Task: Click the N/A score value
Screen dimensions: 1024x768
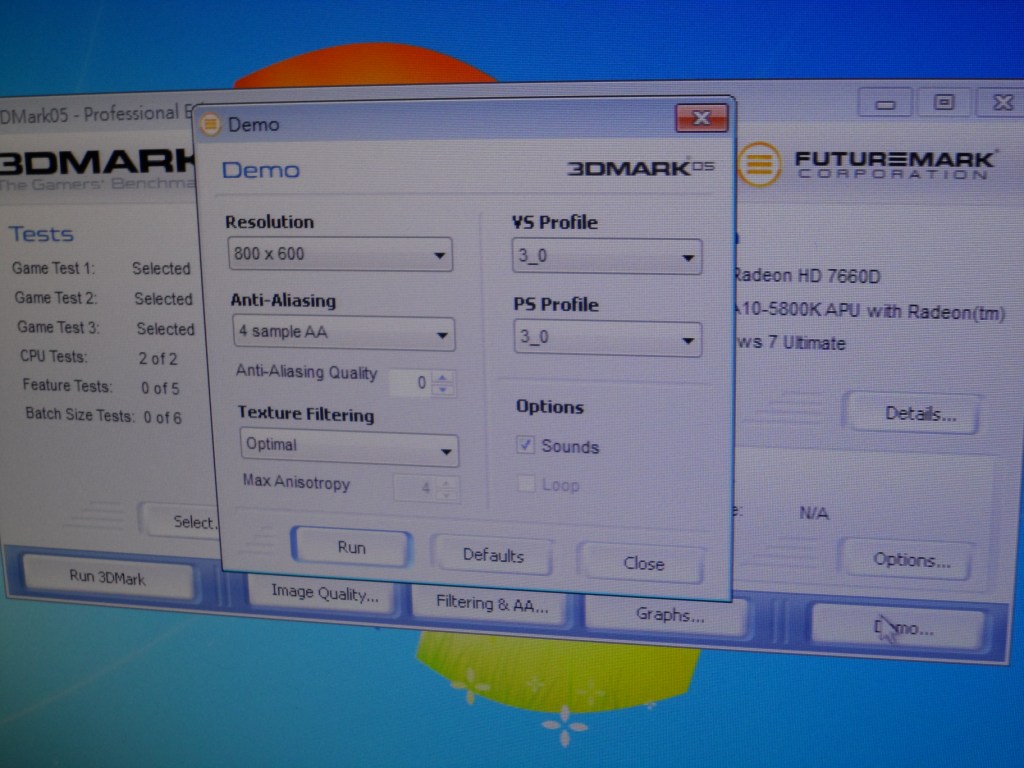Action: tap(814, 513)
